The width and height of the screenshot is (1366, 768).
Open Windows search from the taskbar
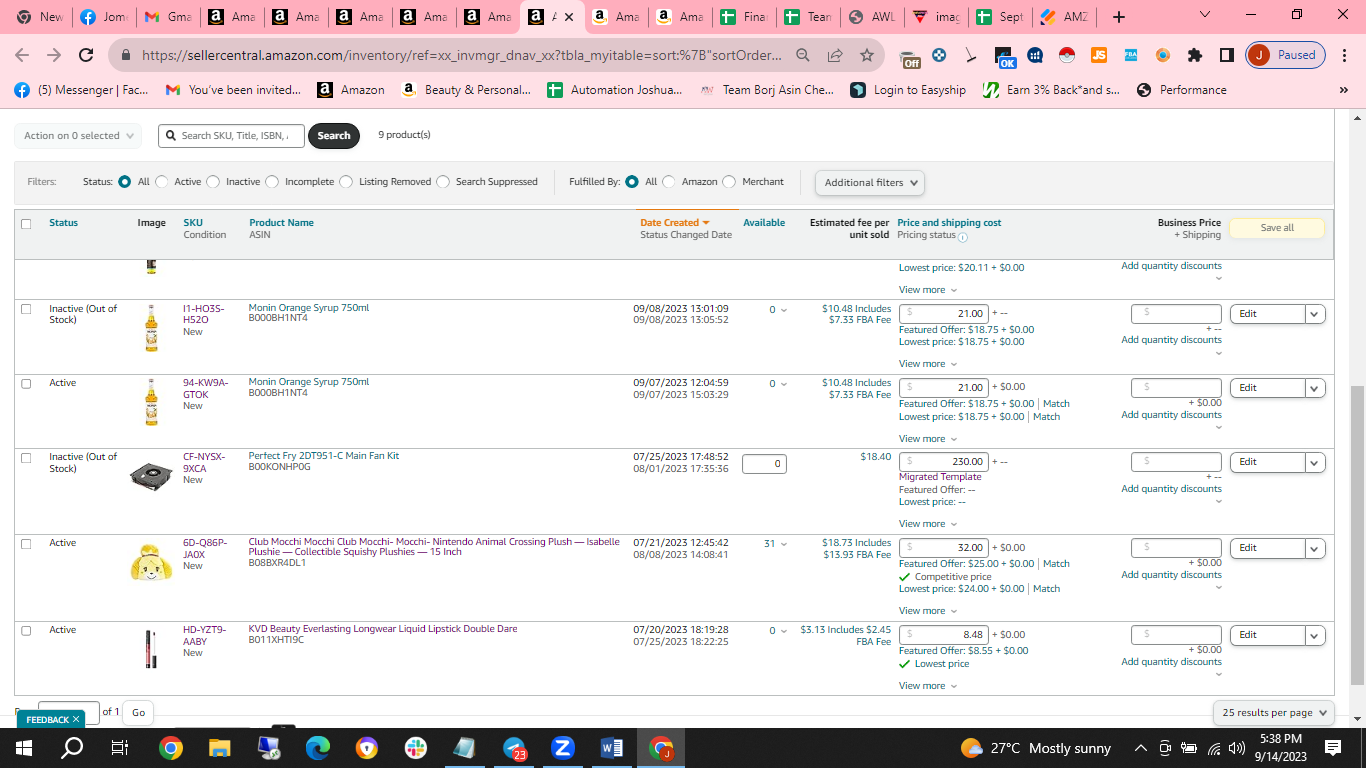72,747
